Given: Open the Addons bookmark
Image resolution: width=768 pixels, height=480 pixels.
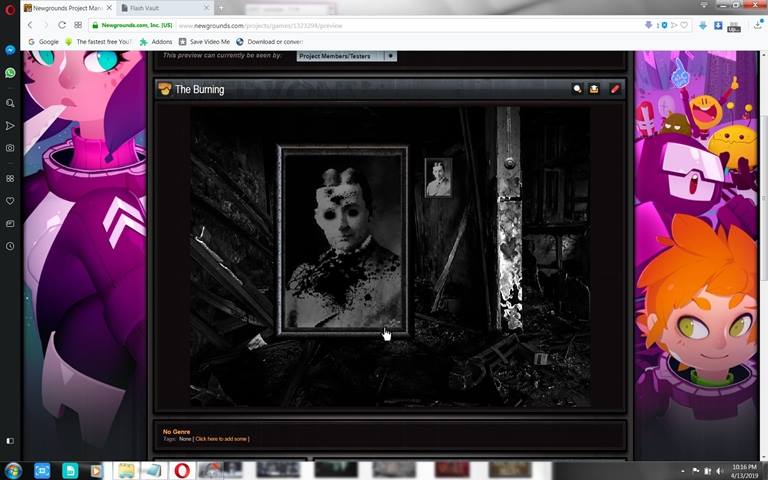Looking at the screenshot, I should [156, 42].
